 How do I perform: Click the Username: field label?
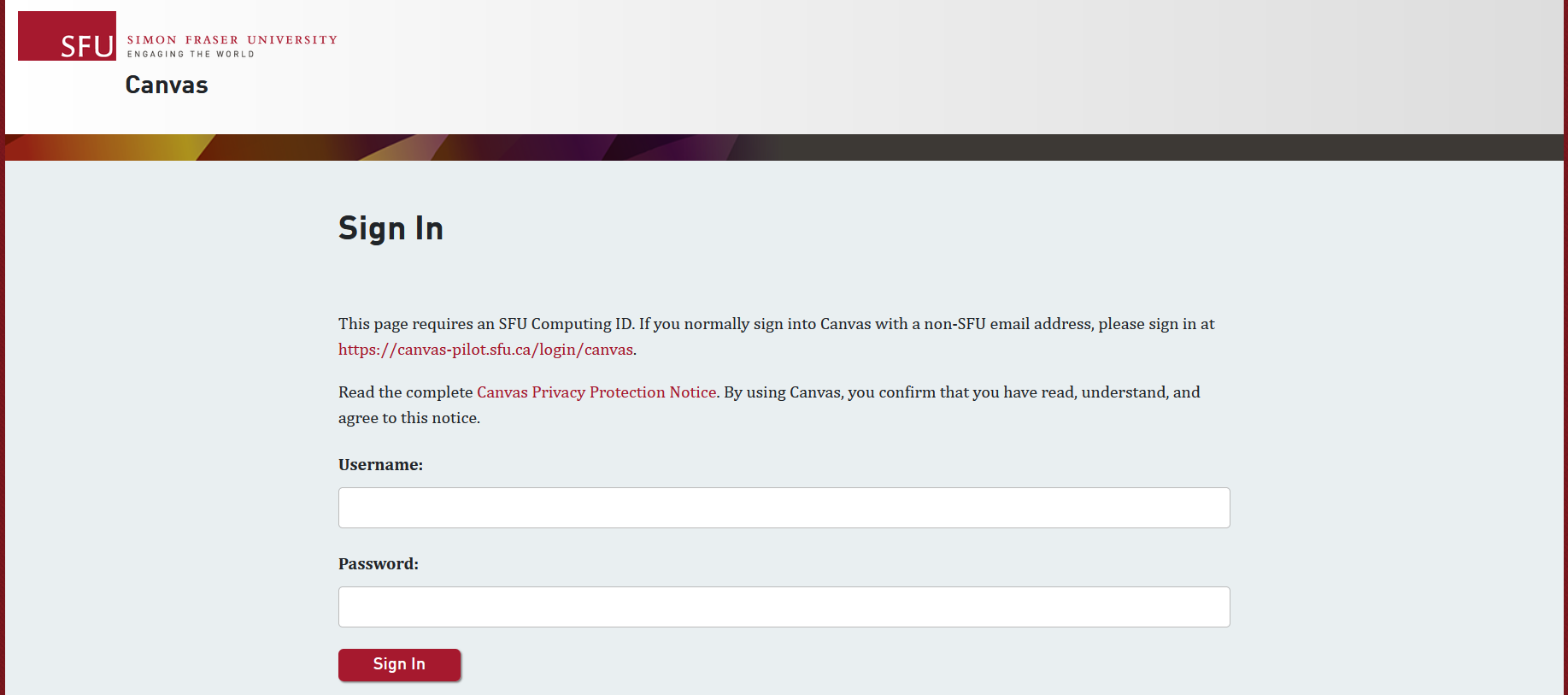[380, 465]
